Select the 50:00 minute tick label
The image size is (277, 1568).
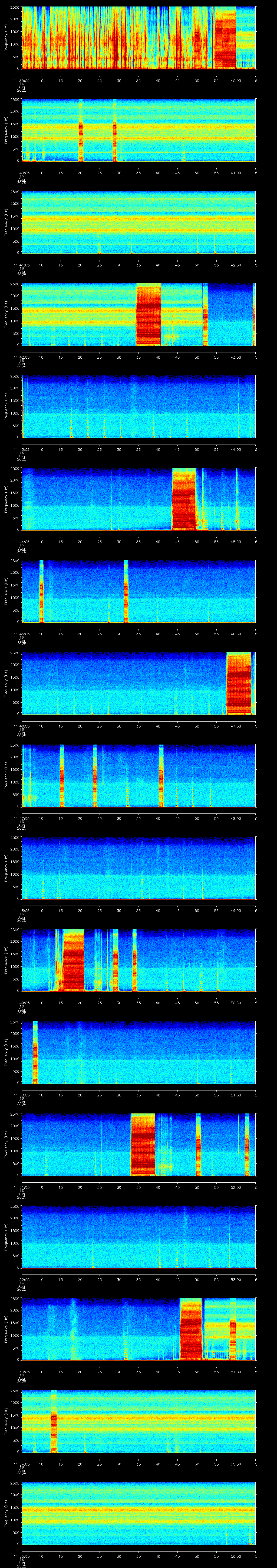[x=236, y=1003]
